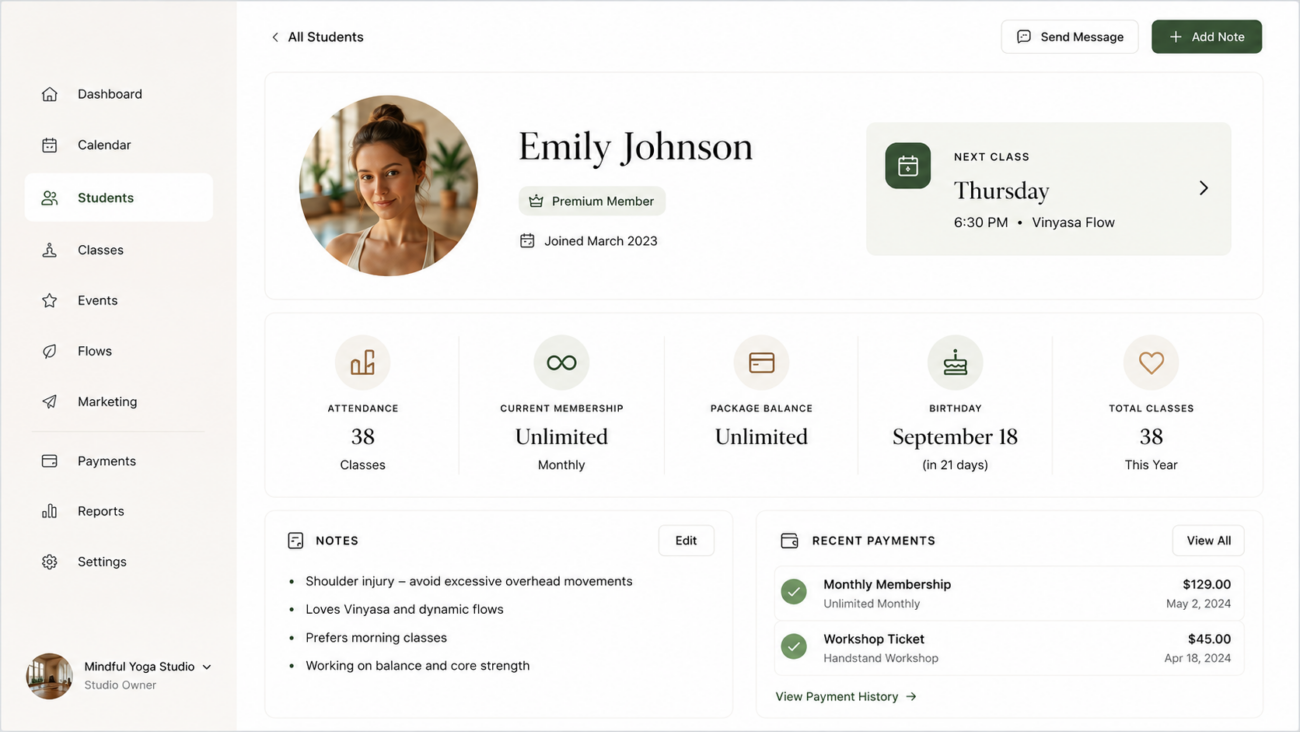Click the Shoulder injury note line
Viewport: 1300px width, 732px height.
pos(469,581)
